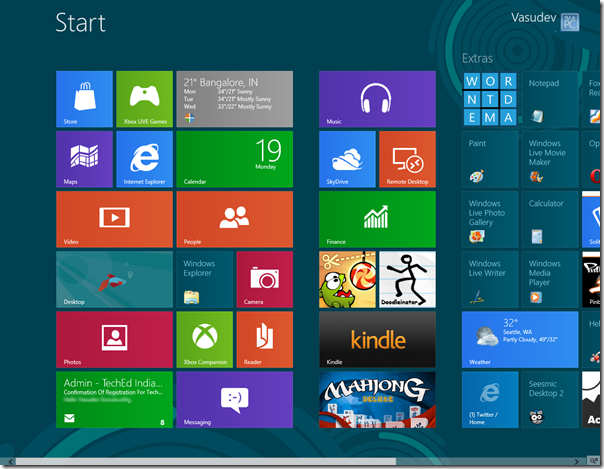Open the Calendar tile showing 19 Monday
The width and height of the screenshot is (604, 469).
click(235, 159)
